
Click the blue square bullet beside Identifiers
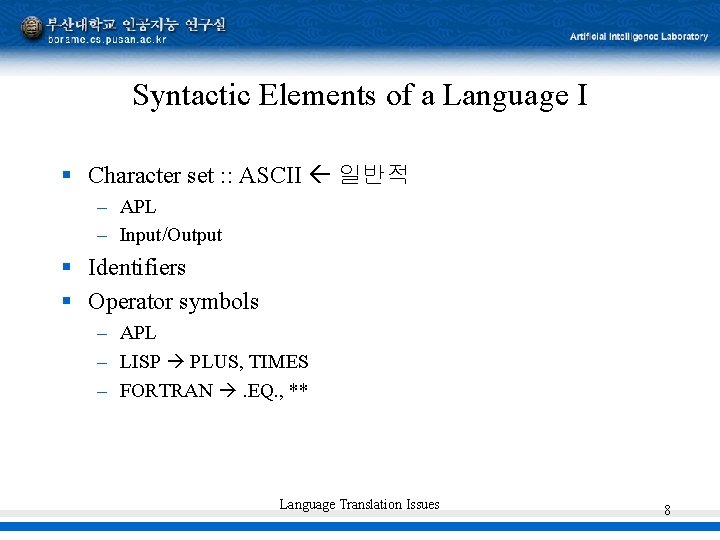67,266
